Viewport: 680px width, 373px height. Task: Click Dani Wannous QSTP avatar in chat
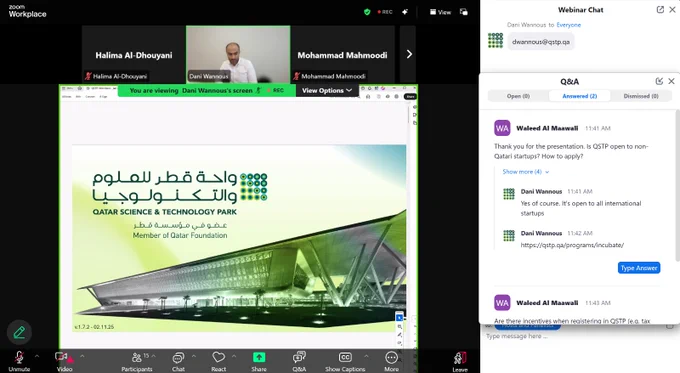point(495,40)
